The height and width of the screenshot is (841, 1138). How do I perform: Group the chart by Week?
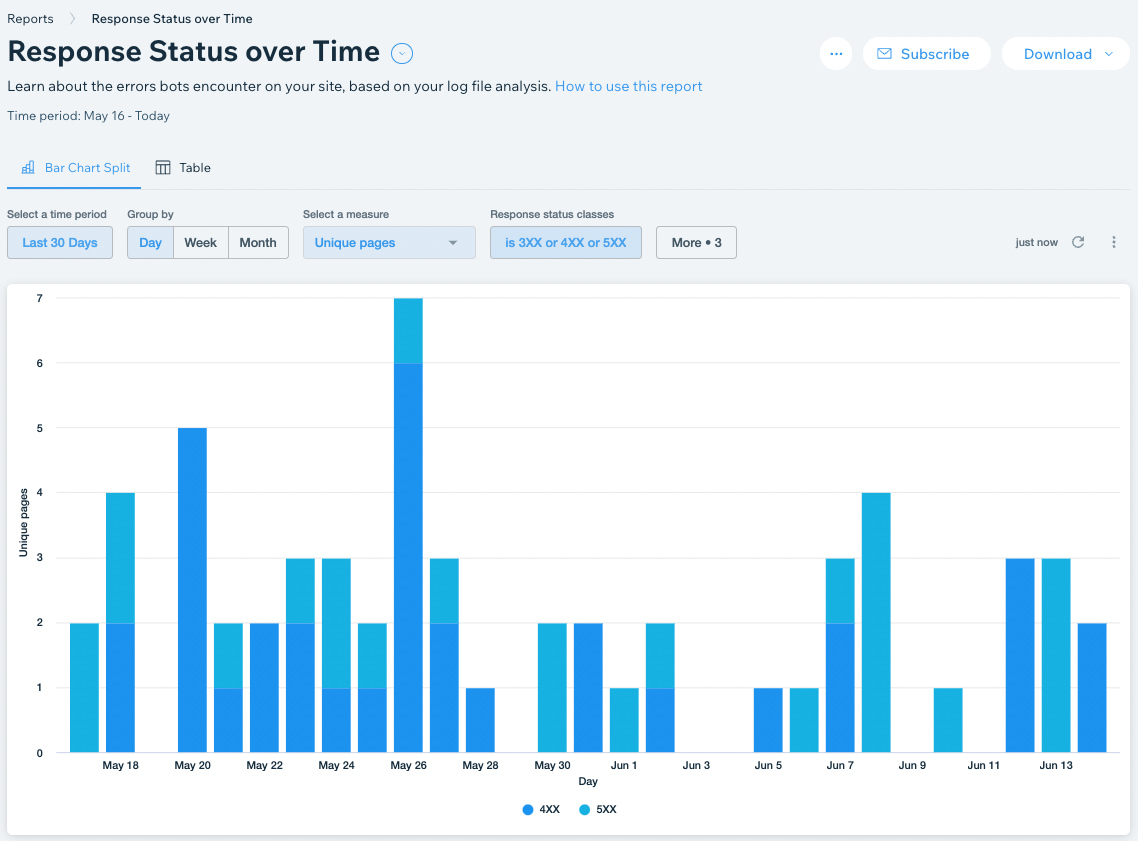[x=200, y=242]
